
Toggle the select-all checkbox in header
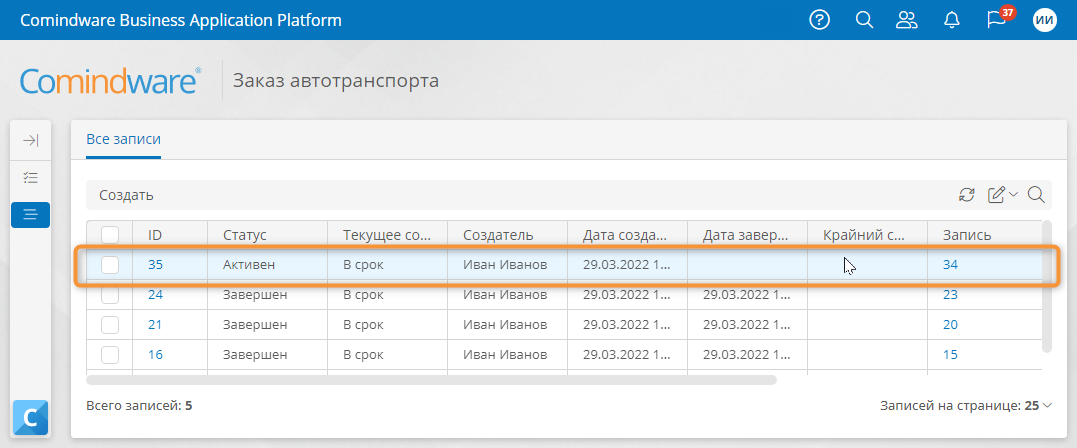(x=110, y=235)
